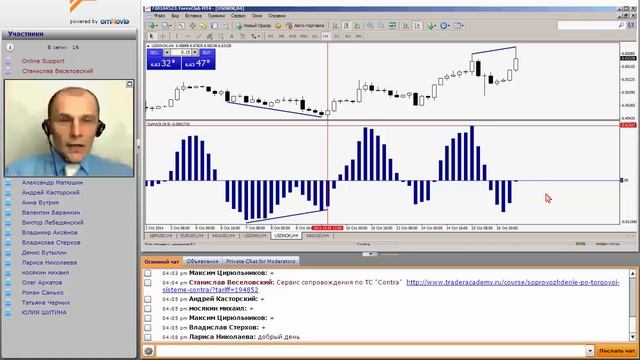Switch chart to candlesticks icon
Viewport: 640px width, 360px height.
click(347, 26)
